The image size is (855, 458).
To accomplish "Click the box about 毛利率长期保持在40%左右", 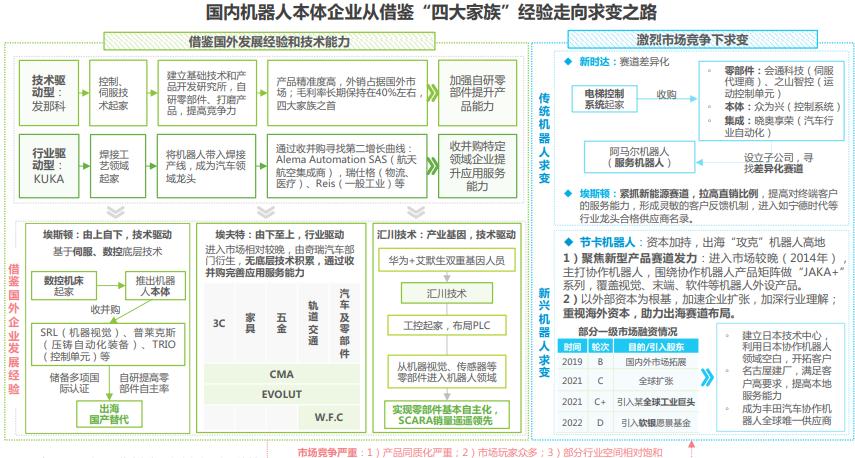I will 347,93.
